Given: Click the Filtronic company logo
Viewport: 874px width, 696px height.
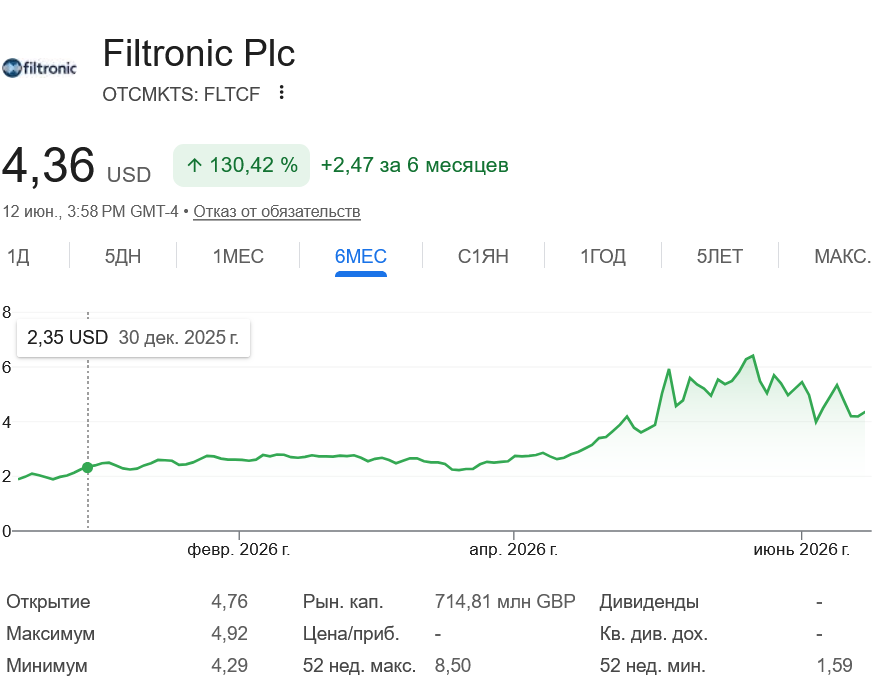Looking at the screenshot, I should pos(39,68).
